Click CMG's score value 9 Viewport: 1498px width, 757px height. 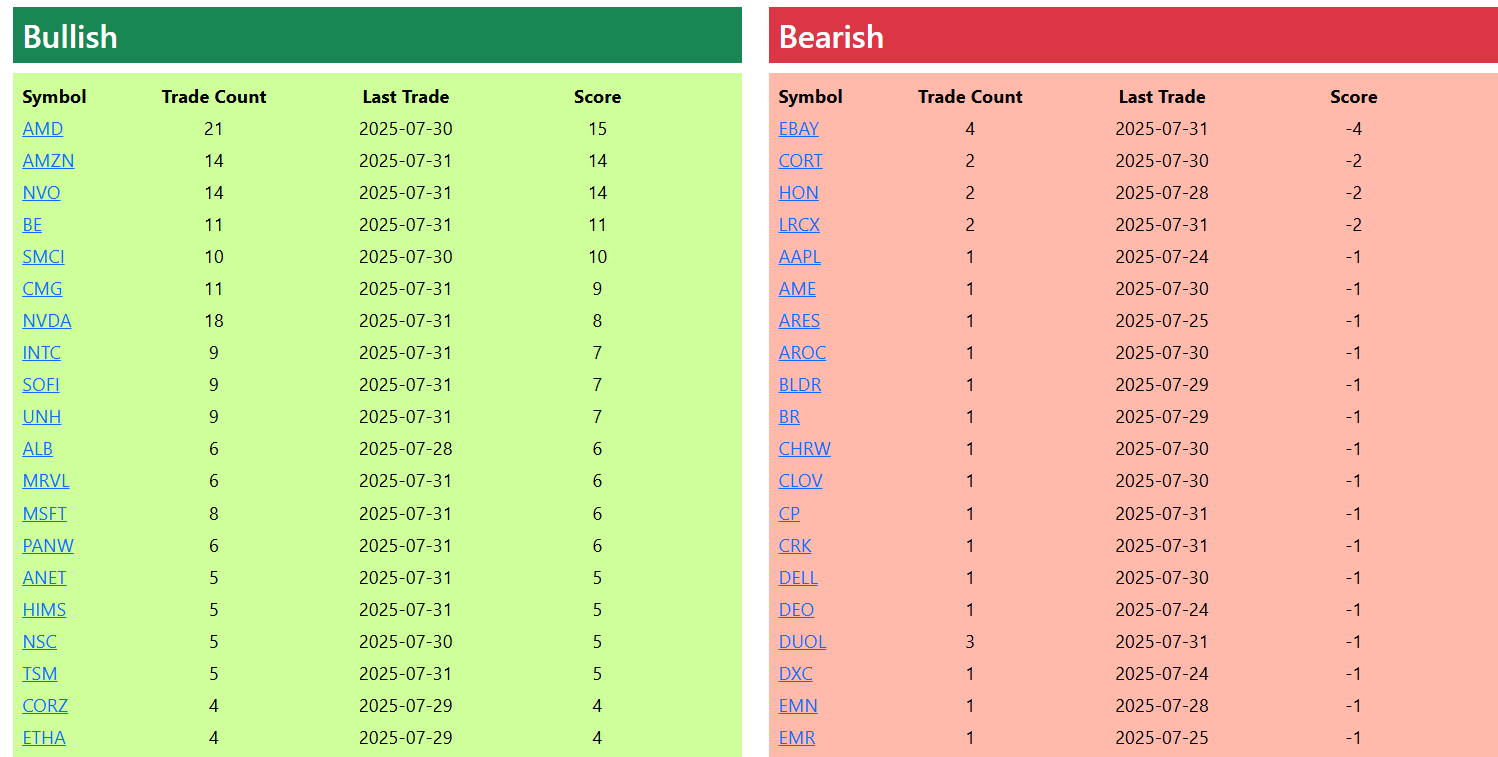click(597, 289)
